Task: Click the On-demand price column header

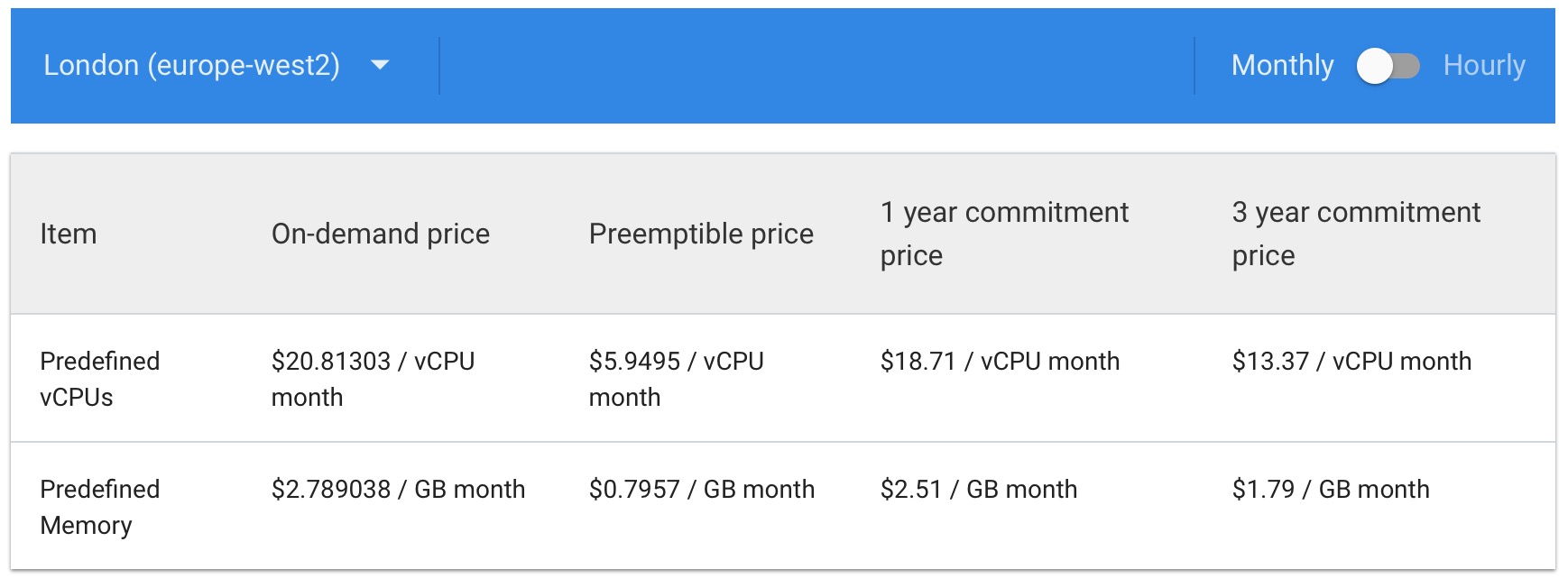Action: point(380,234)
